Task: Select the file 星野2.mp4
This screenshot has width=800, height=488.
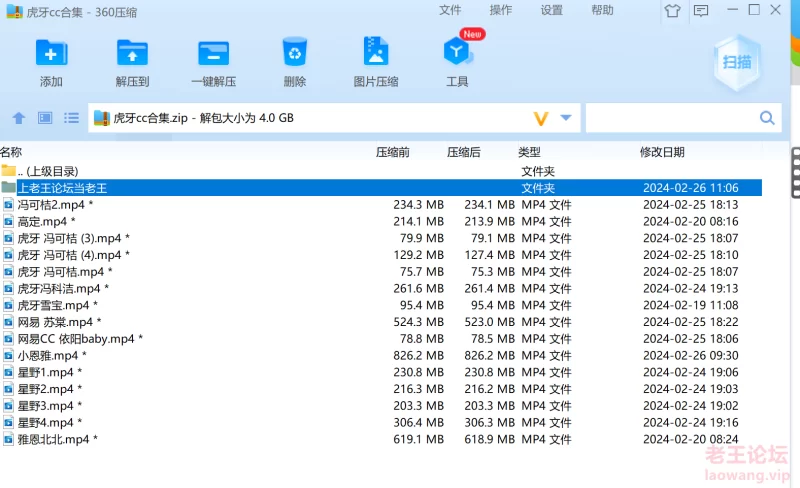Action: pyautogui.click(x=381, y=389)
